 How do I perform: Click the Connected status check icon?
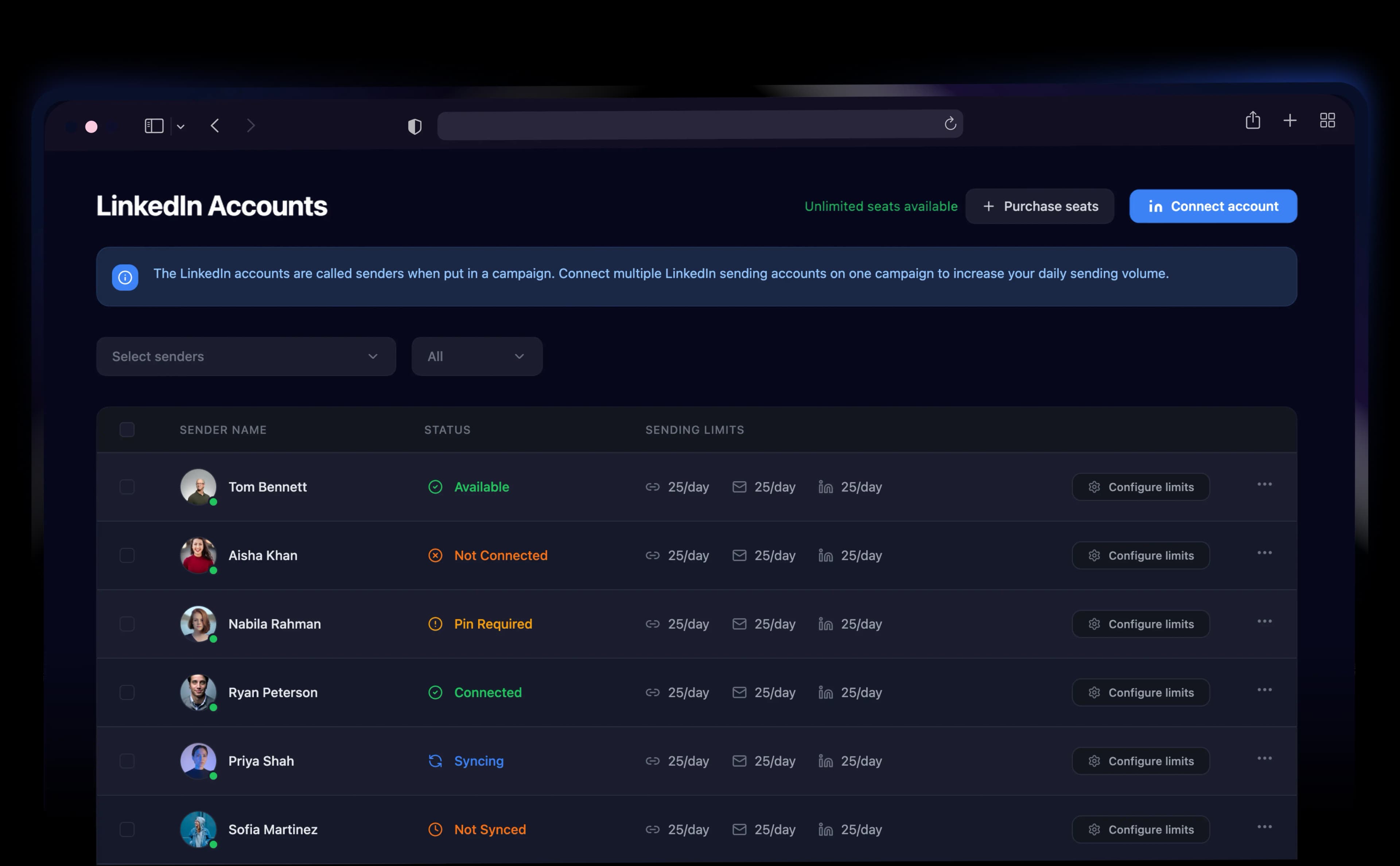pyautogui.click(x=435, y=692)
